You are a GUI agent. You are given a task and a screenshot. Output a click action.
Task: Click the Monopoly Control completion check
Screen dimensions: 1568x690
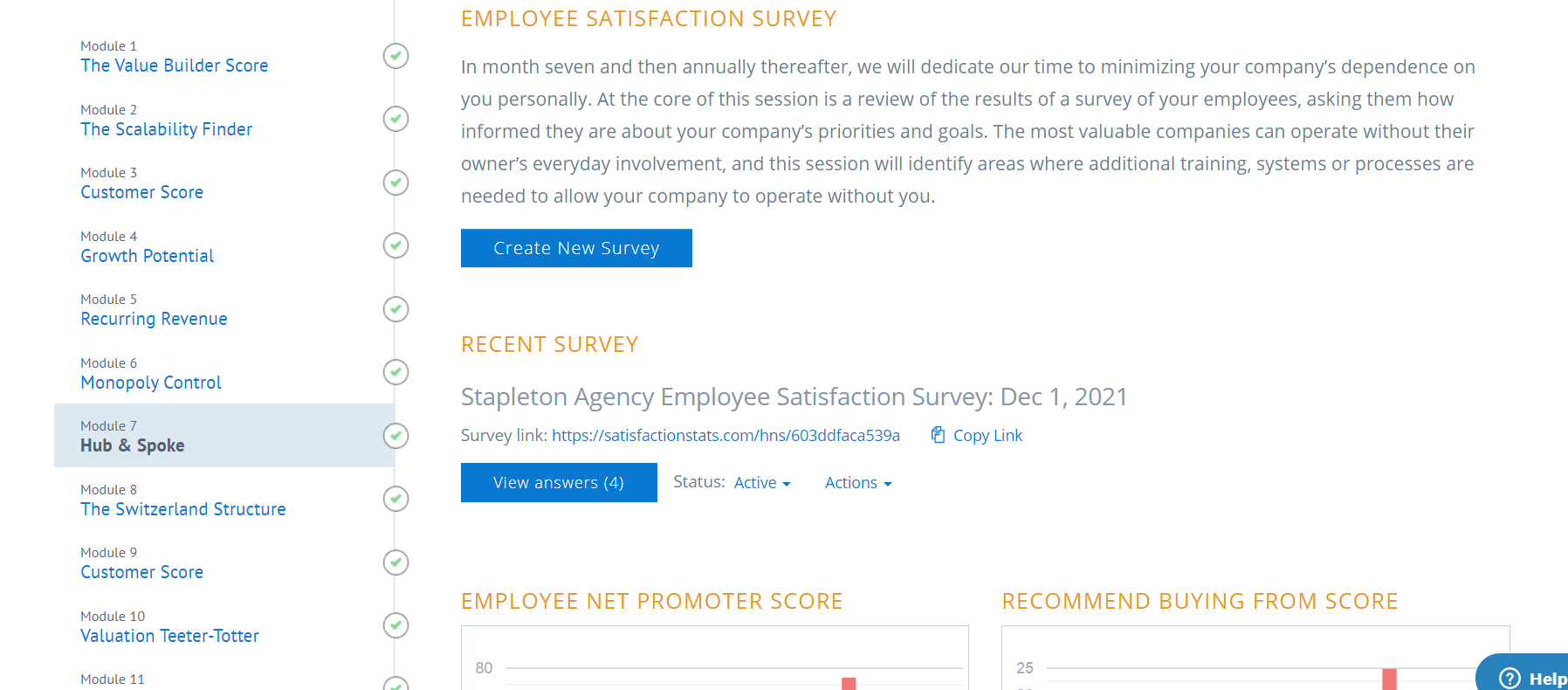coord(396,372)
